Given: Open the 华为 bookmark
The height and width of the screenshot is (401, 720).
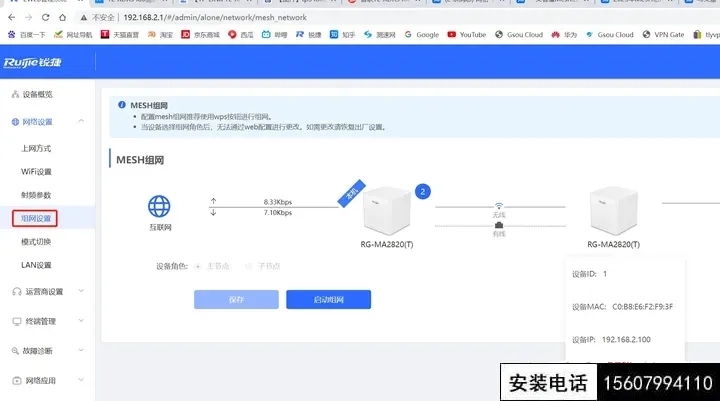Looking at the screenshot, I should tap(564, 34).
